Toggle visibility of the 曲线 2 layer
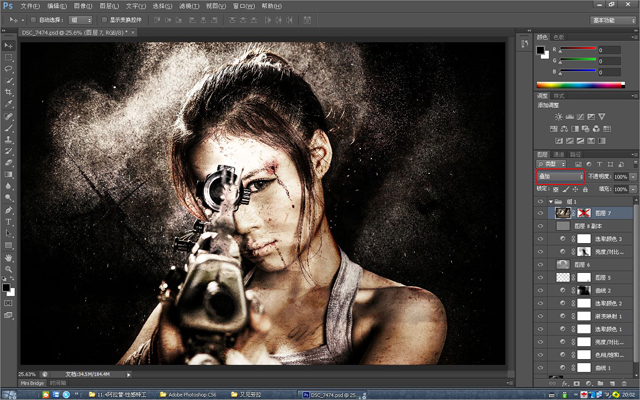The width and height of the screenshot is (640, 400). 540,290
